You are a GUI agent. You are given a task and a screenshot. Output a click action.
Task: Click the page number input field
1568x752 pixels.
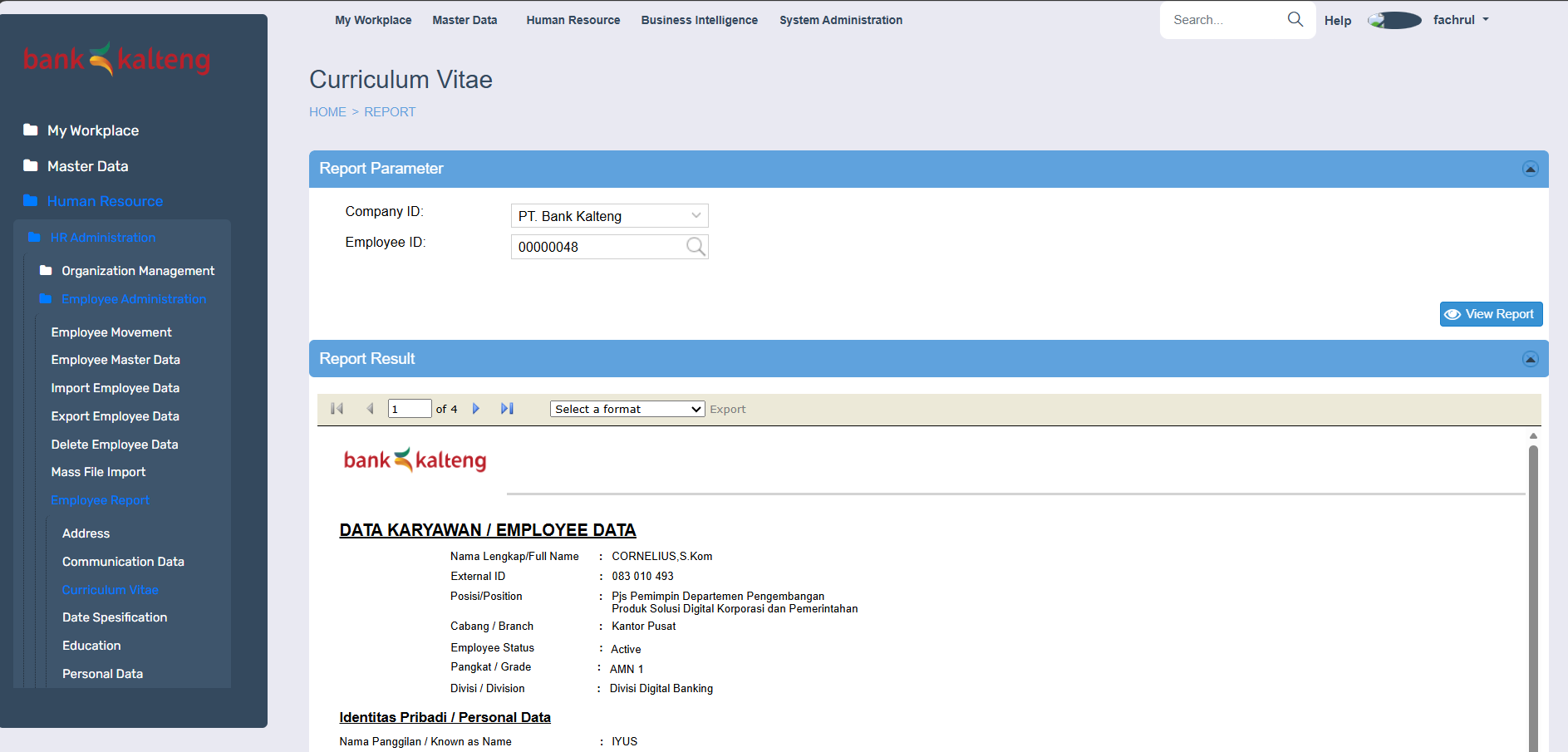[409, 409]
